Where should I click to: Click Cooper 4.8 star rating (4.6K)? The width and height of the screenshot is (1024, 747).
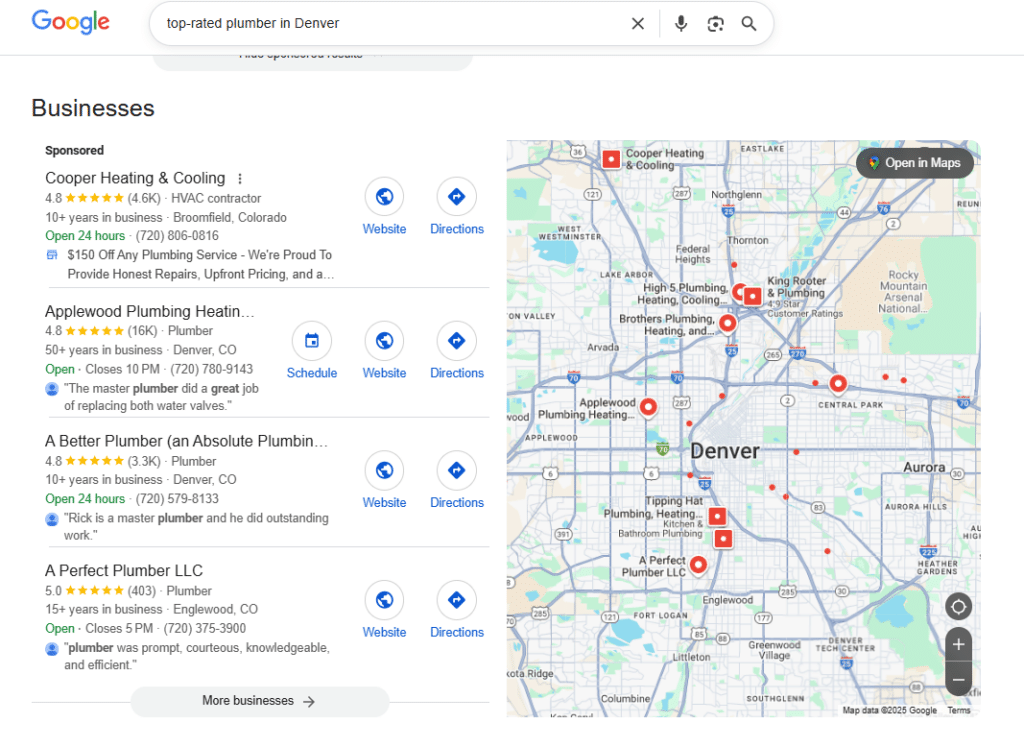pos(103,199)
